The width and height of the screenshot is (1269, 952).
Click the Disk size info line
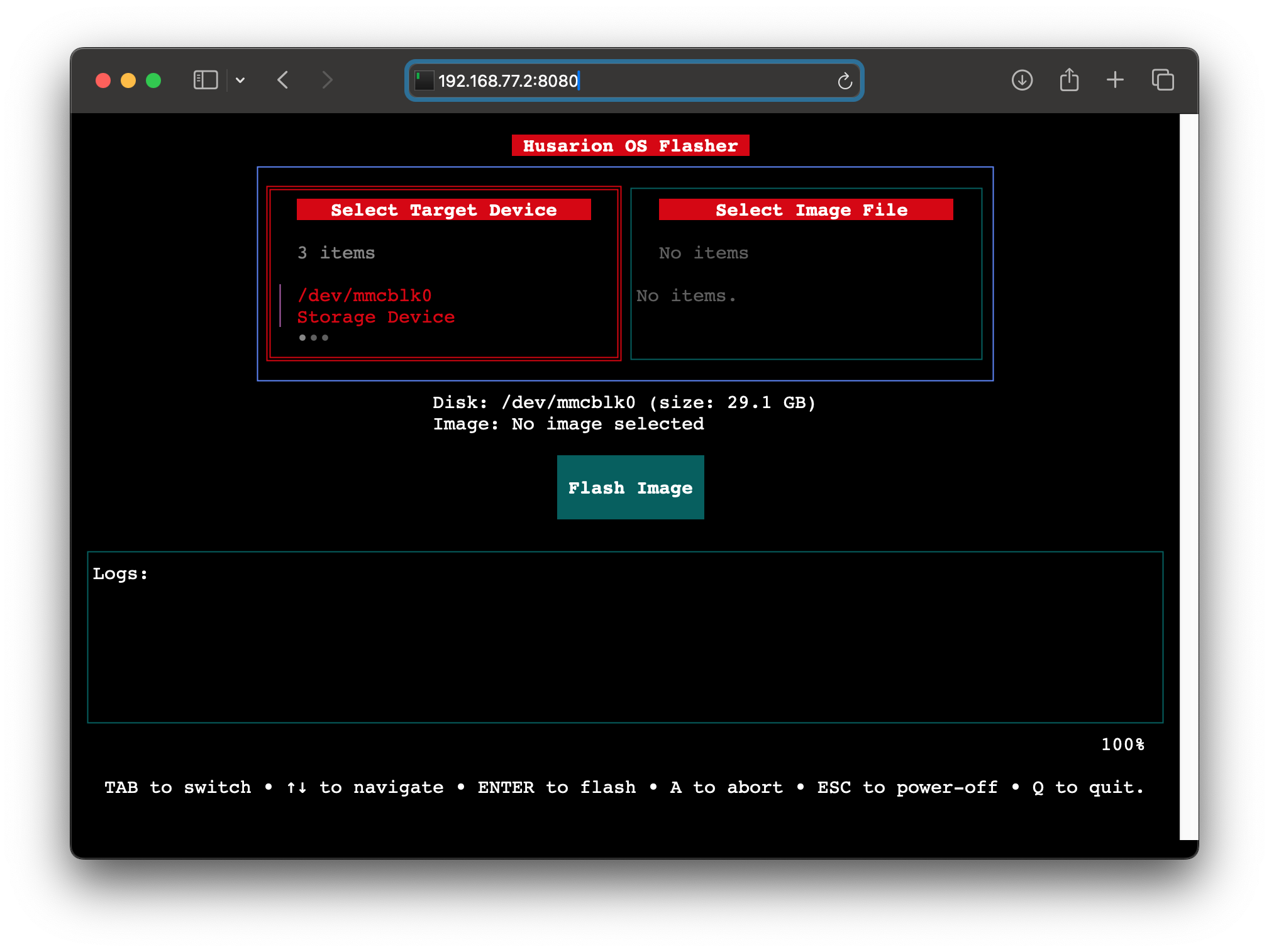[x=624, y=402]
